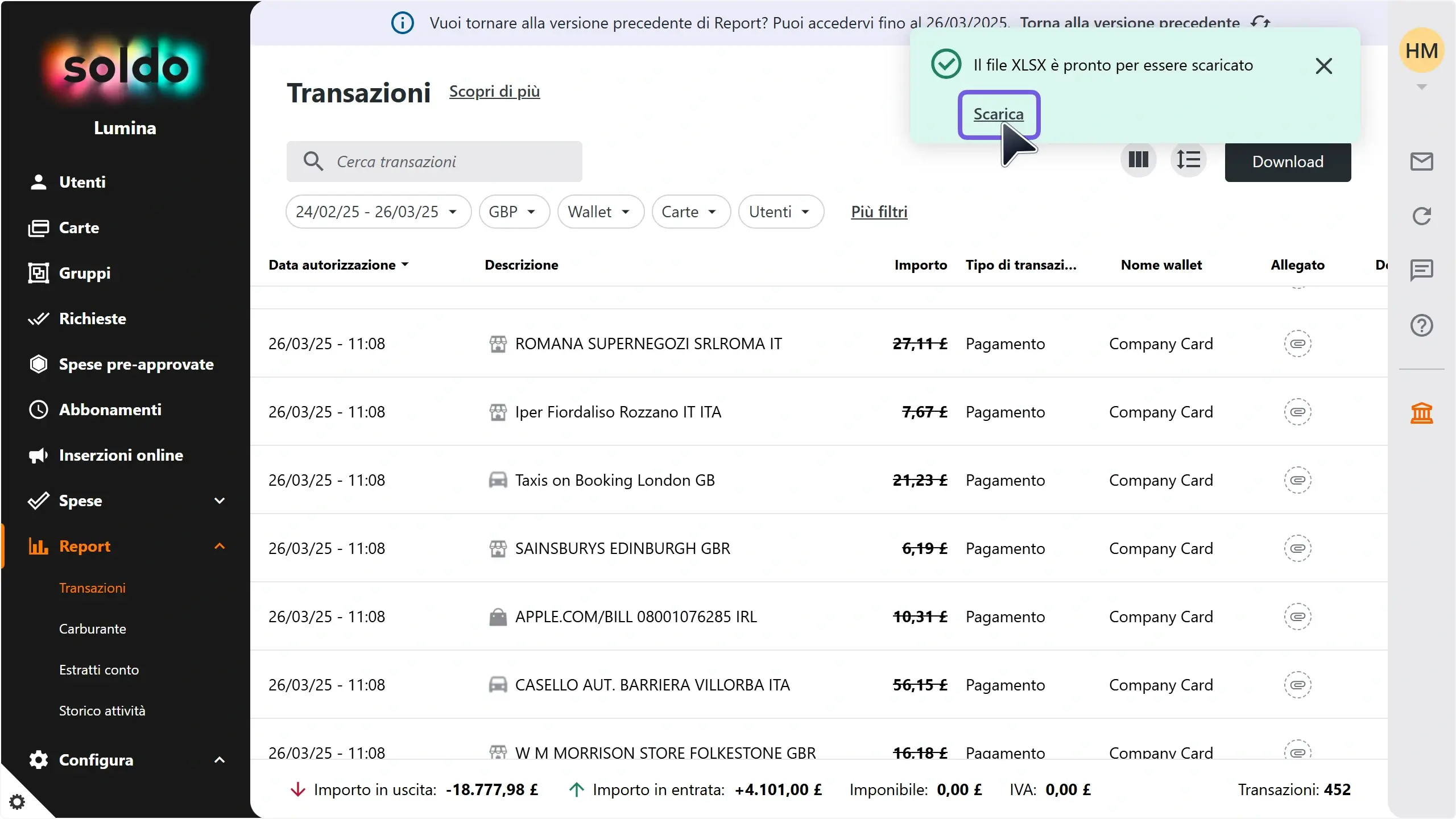Viewport: 1456px width, 819px height.
Task: Click shop icon beside ROMANA SUPERNEGOZI SRLROMA IT
Action: tap(498, 344)
